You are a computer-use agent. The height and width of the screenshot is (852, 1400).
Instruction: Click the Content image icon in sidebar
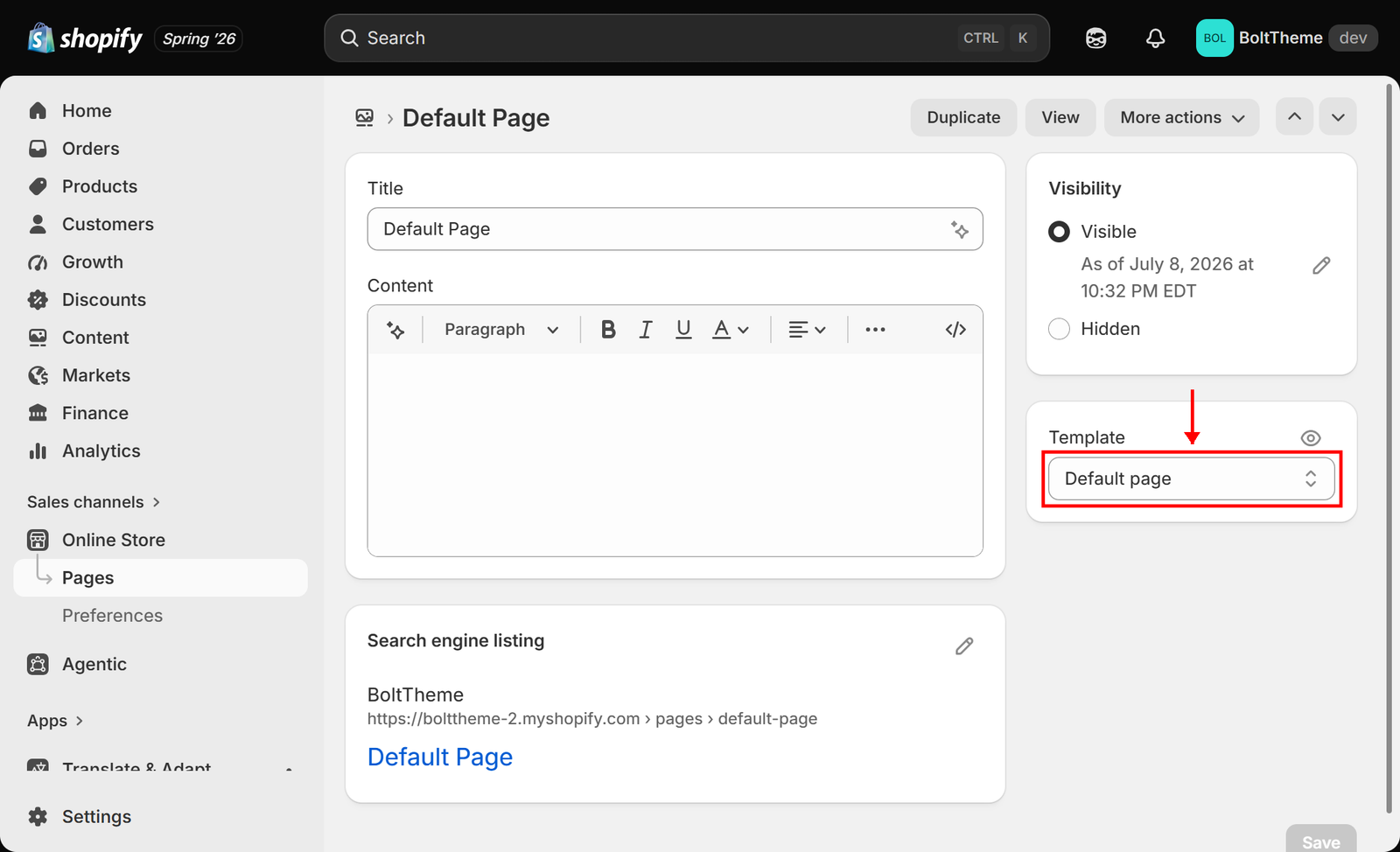tap(38, 338)
